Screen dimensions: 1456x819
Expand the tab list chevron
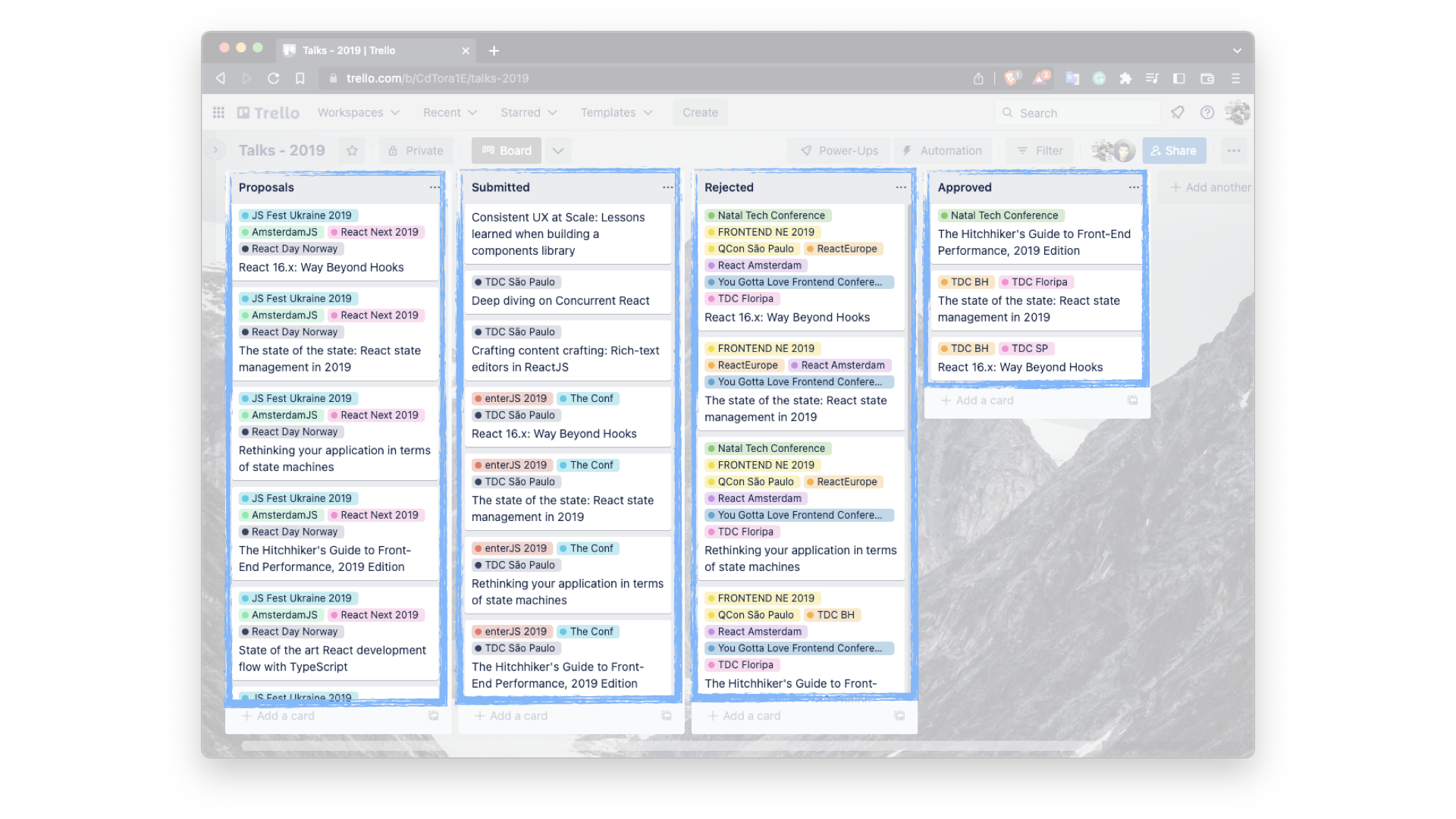tap(1237, 51)
